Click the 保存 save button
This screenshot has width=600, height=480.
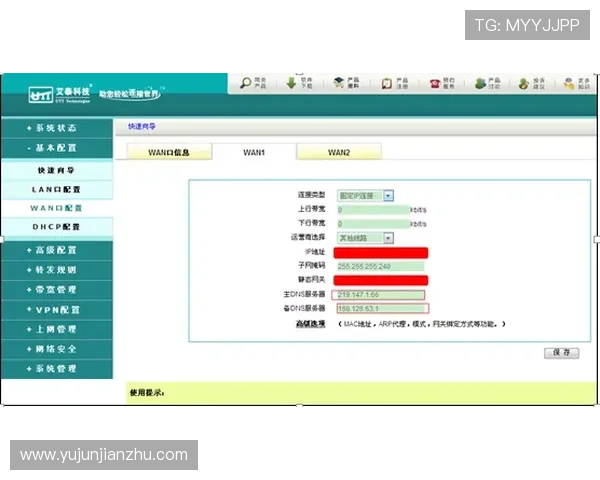pyautogui.click(x=561, y=353)
